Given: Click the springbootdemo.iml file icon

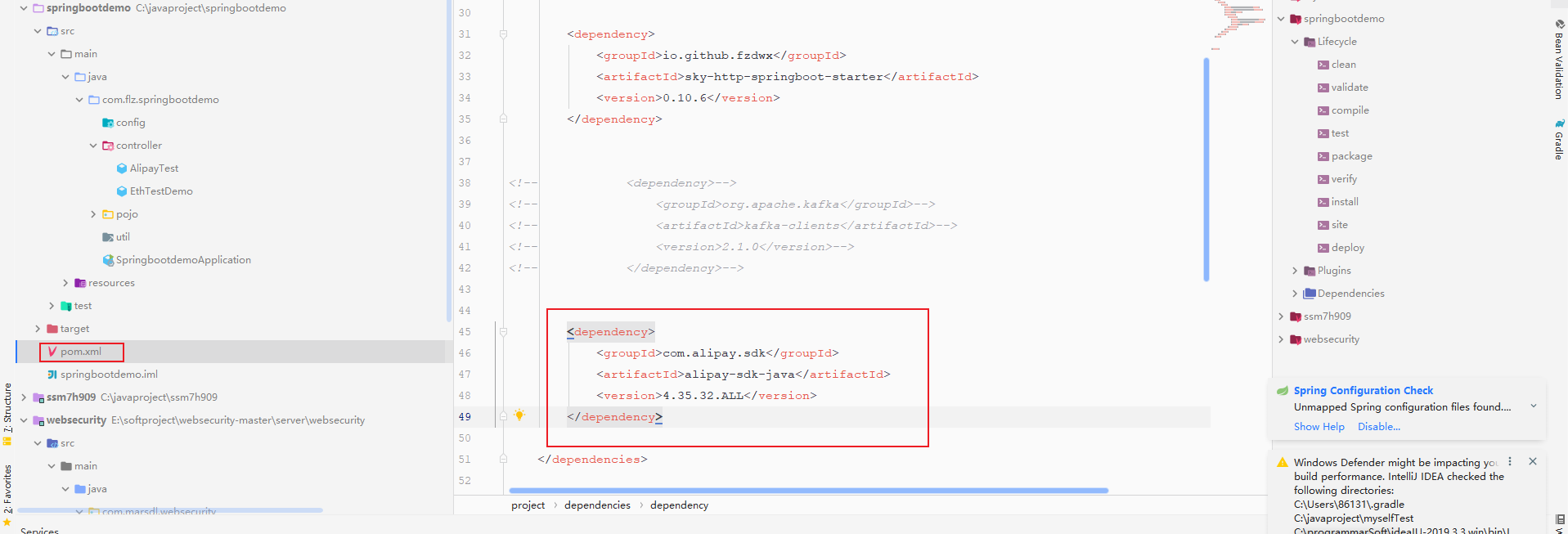Looking at the screenshot, I should (x=52, y=375).
